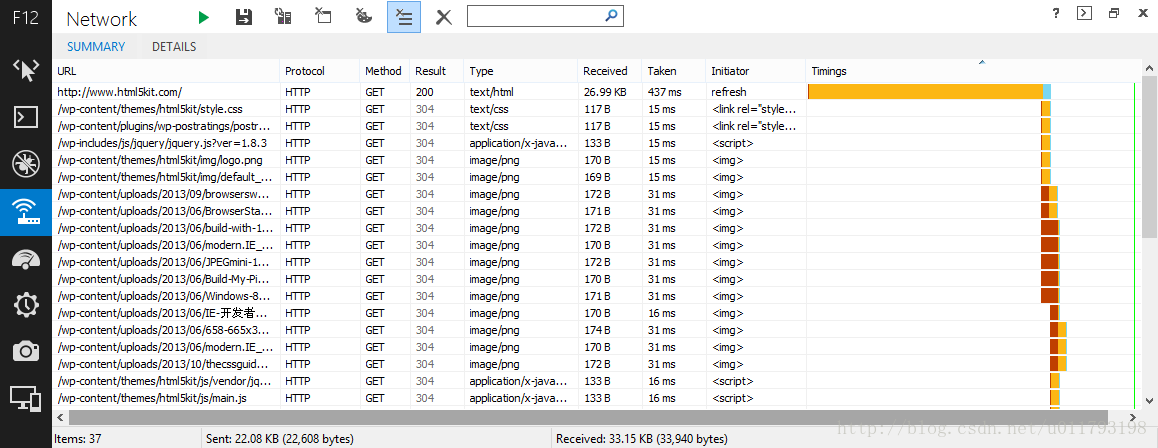Select the jquery.js?ver=1.8.3 request row
Screen dimensions: 1158x448
pos(595,143)
